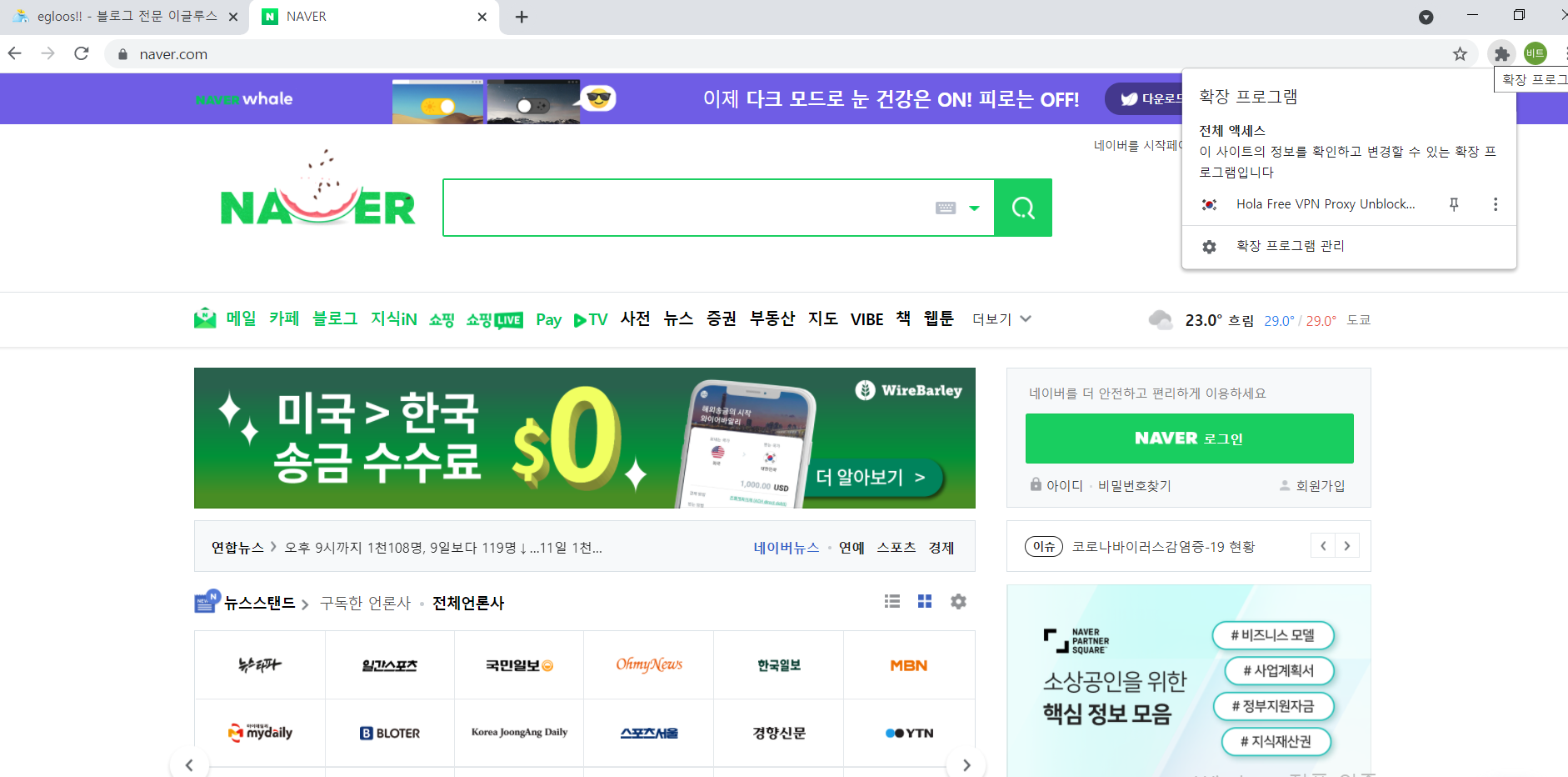Select the all press tab
This screenshot has height=777, width=1568.
468,603
